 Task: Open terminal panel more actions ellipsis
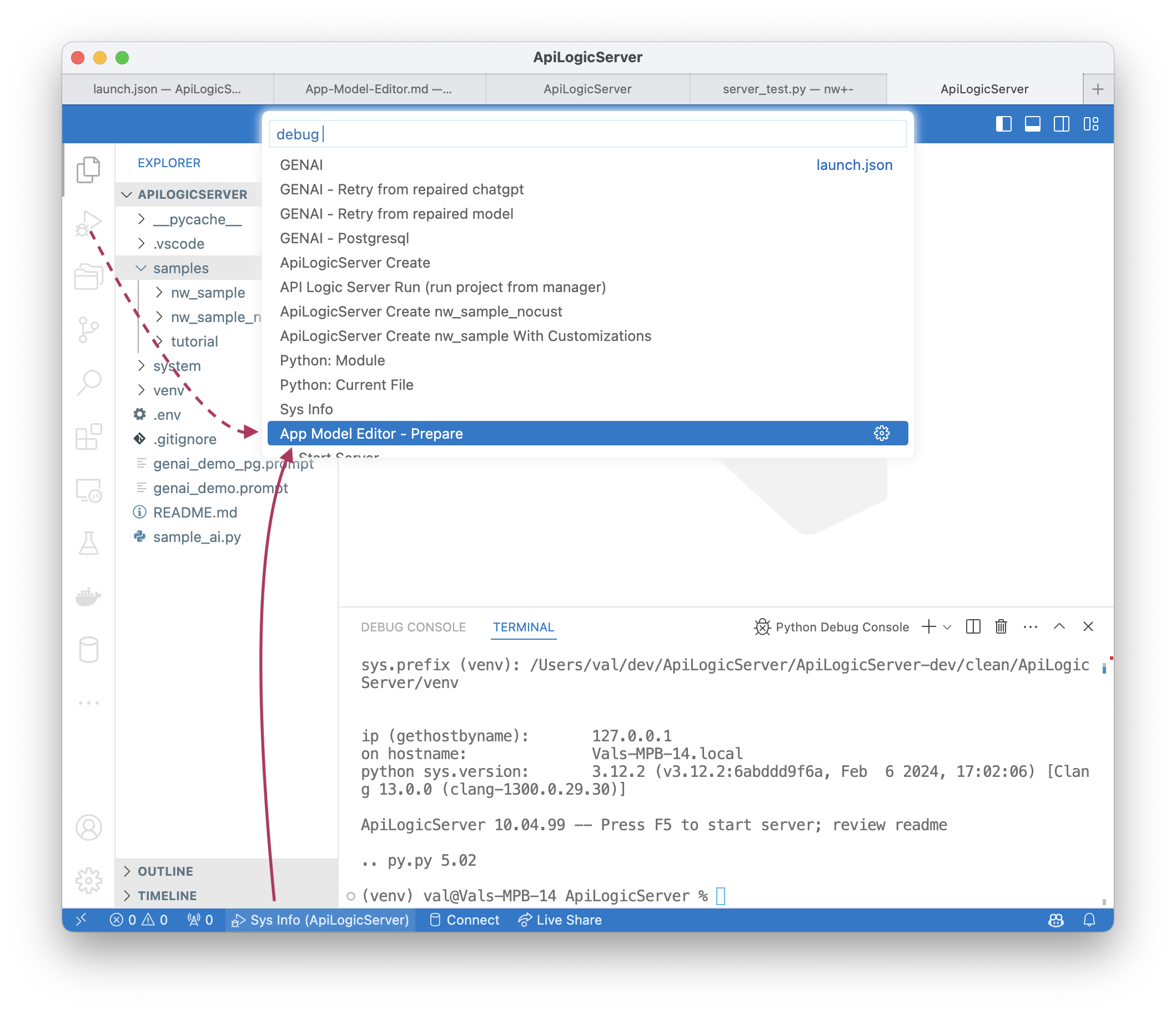click(x=1031, y=627)
